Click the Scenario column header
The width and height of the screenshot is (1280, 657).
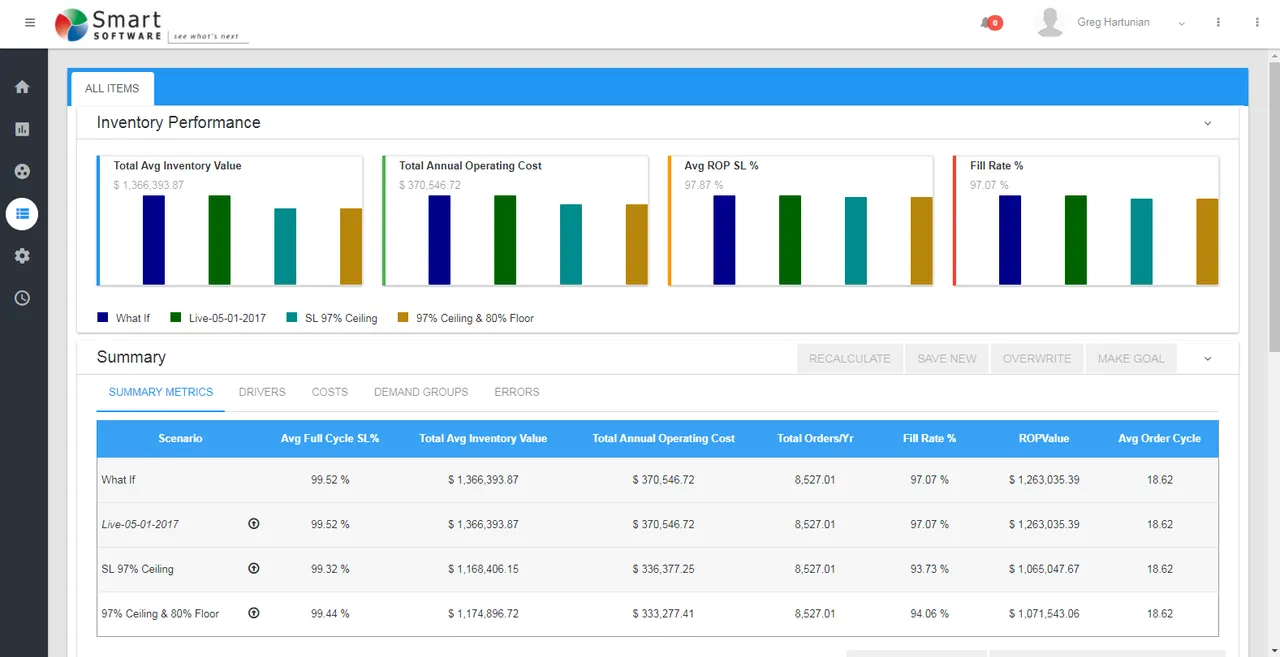coord(180,439)
